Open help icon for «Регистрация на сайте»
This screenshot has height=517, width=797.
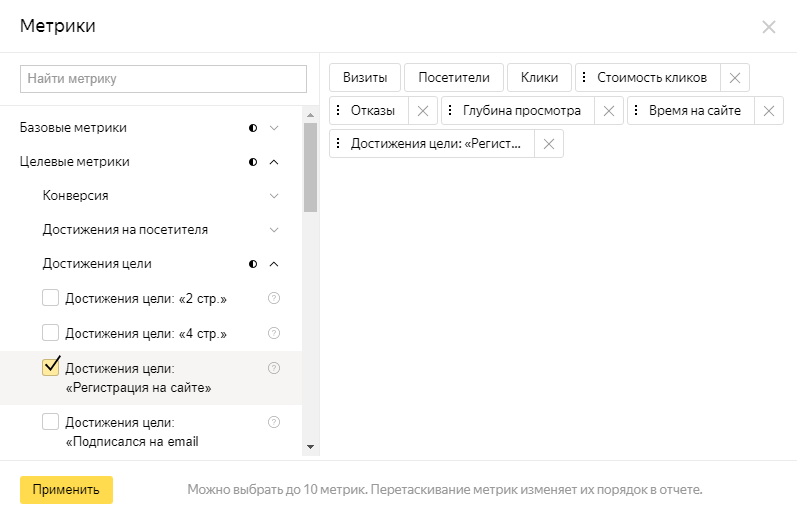[x=274, y=368]
